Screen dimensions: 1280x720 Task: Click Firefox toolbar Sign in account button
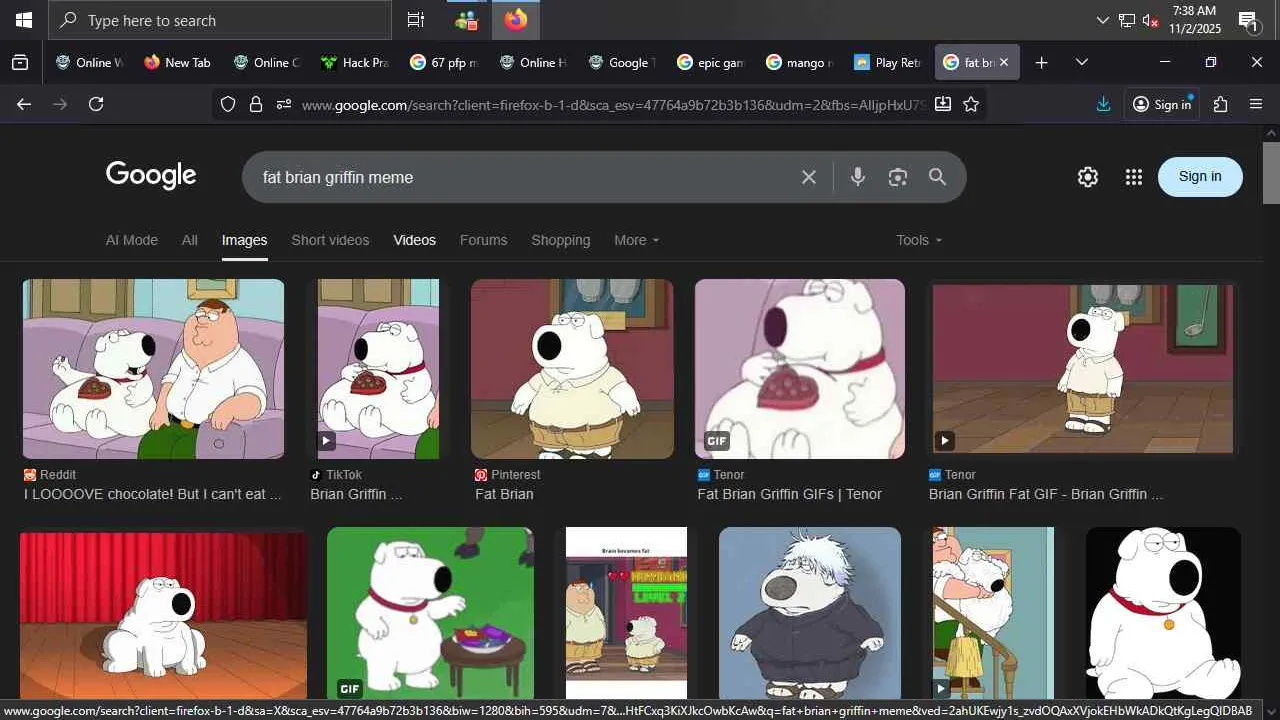(1162, 104)
